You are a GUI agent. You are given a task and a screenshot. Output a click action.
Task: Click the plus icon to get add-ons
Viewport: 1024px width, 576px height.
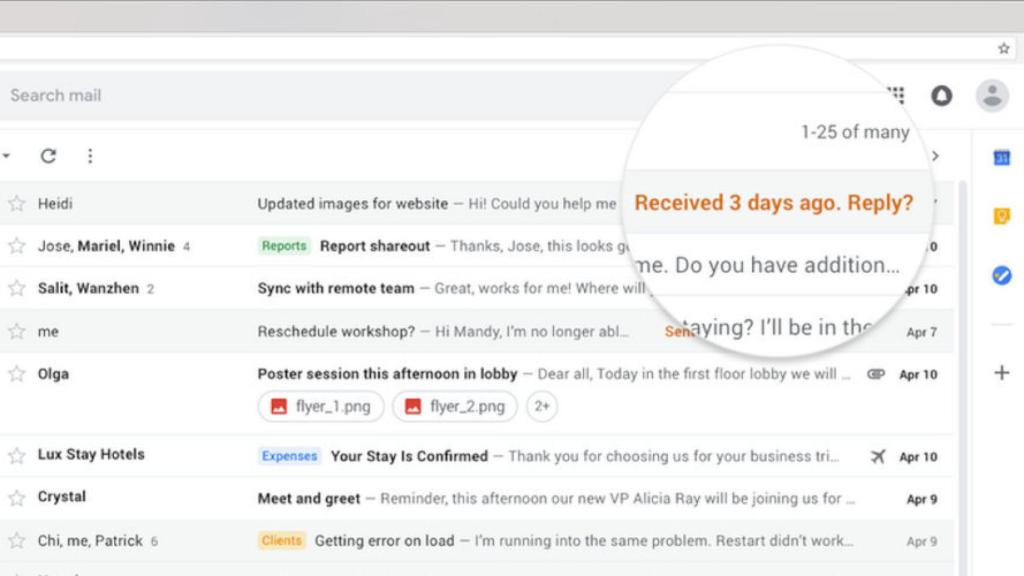pos(1002,372)
